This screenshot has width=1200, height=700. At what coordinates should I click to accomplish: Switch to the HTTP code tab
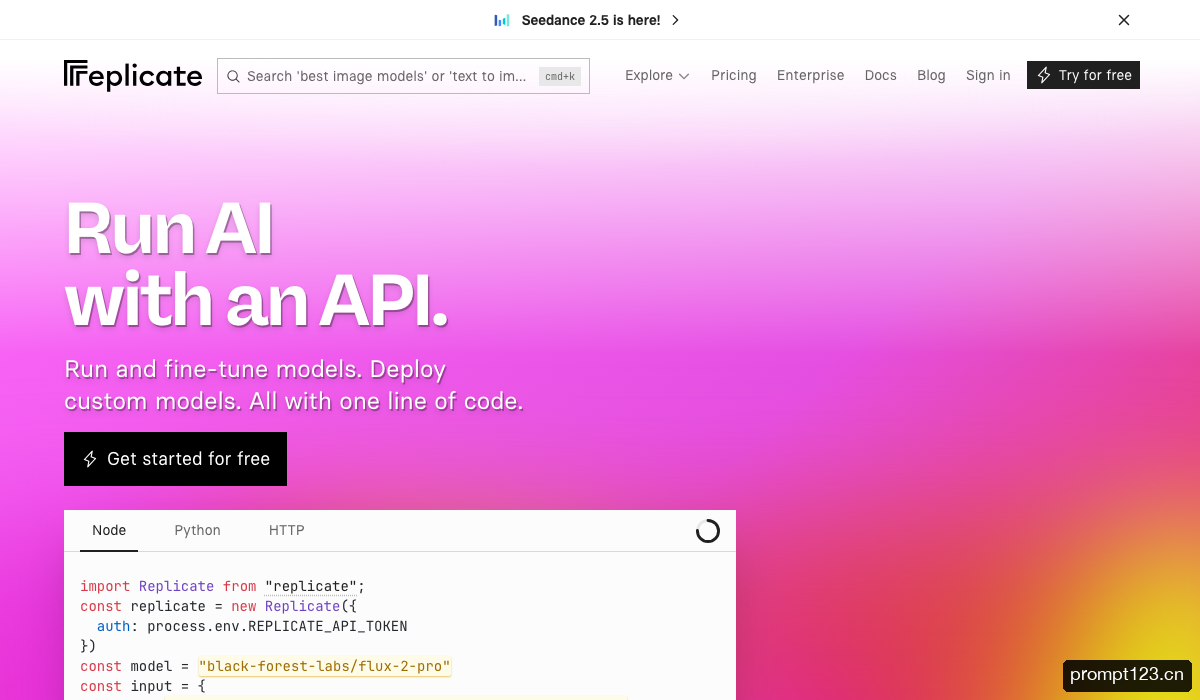(287, 531)
